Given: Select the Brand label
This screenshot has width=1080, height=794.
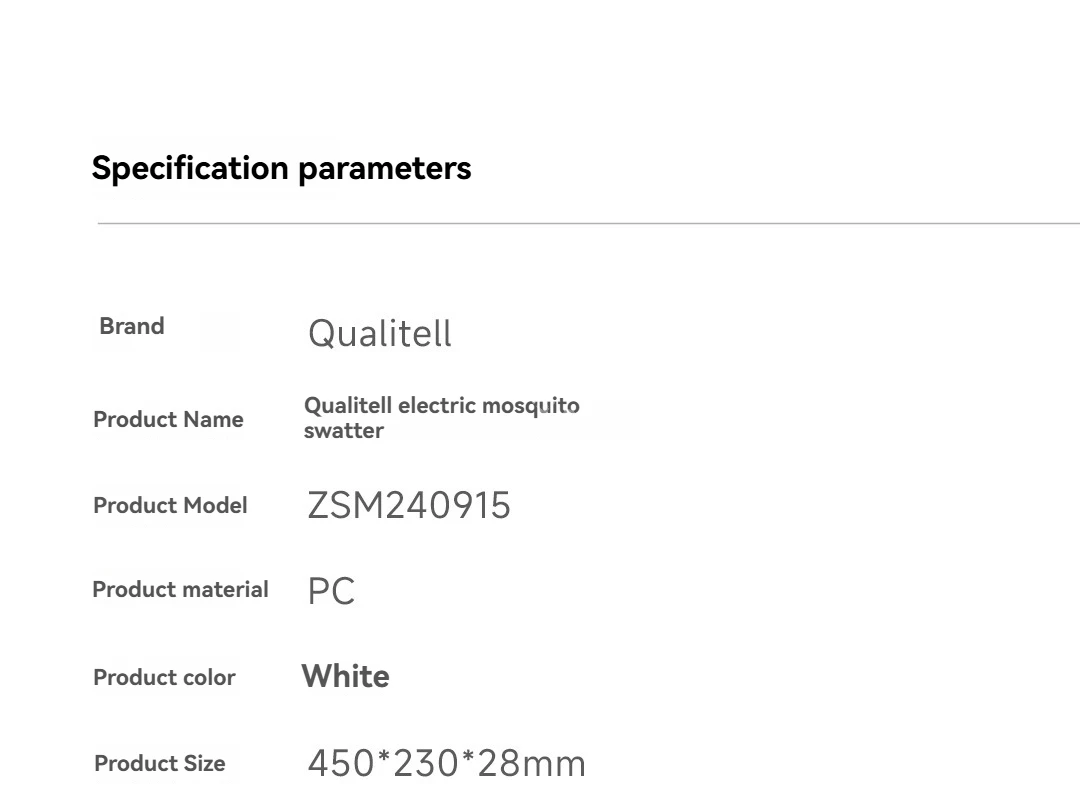Looking at the screenshot, I should 132,326.
